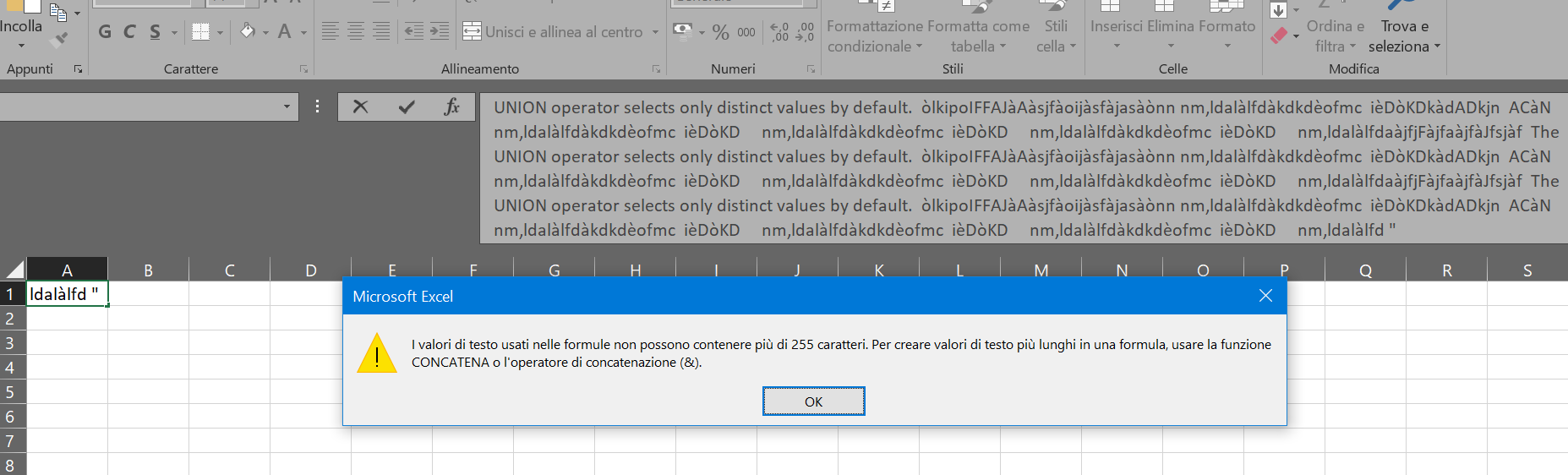Image resolution: width=1568 pixels, height=475 pixels.
Task: Increase decimal places icon
Action: (779, 32)
